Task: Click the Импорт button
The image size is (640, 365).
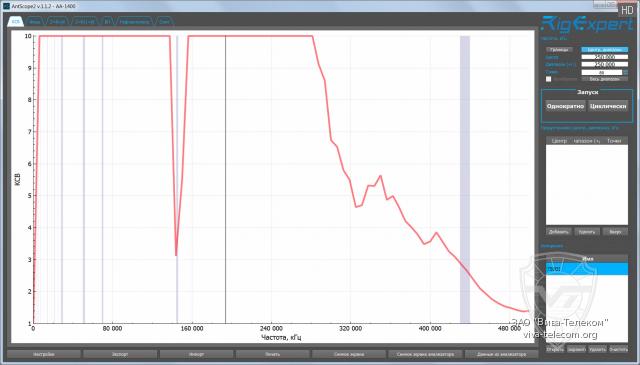Action: click(196, 354)
